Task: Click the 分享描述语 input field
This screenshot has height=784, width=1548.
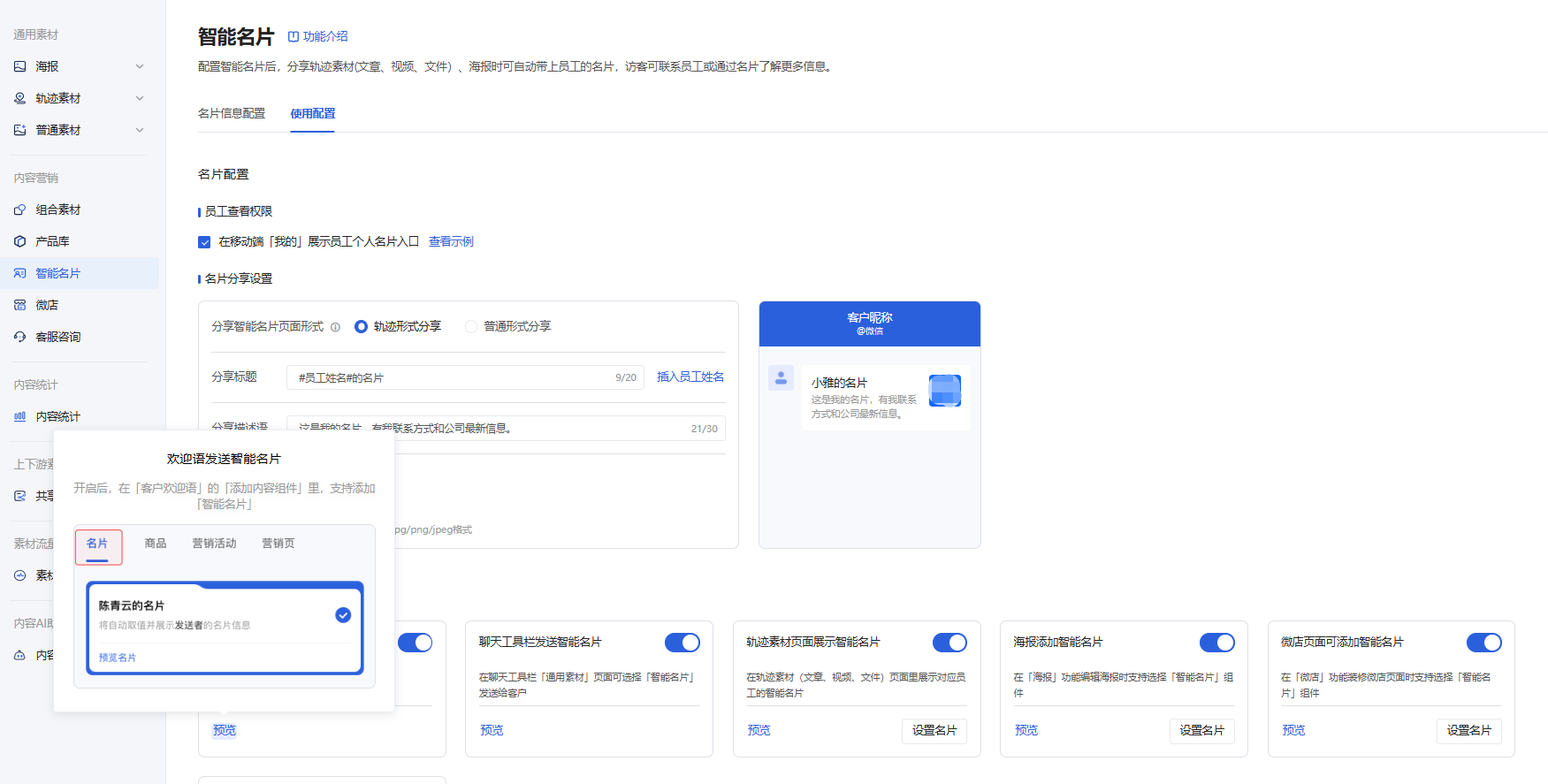Action: click(506, 429)
